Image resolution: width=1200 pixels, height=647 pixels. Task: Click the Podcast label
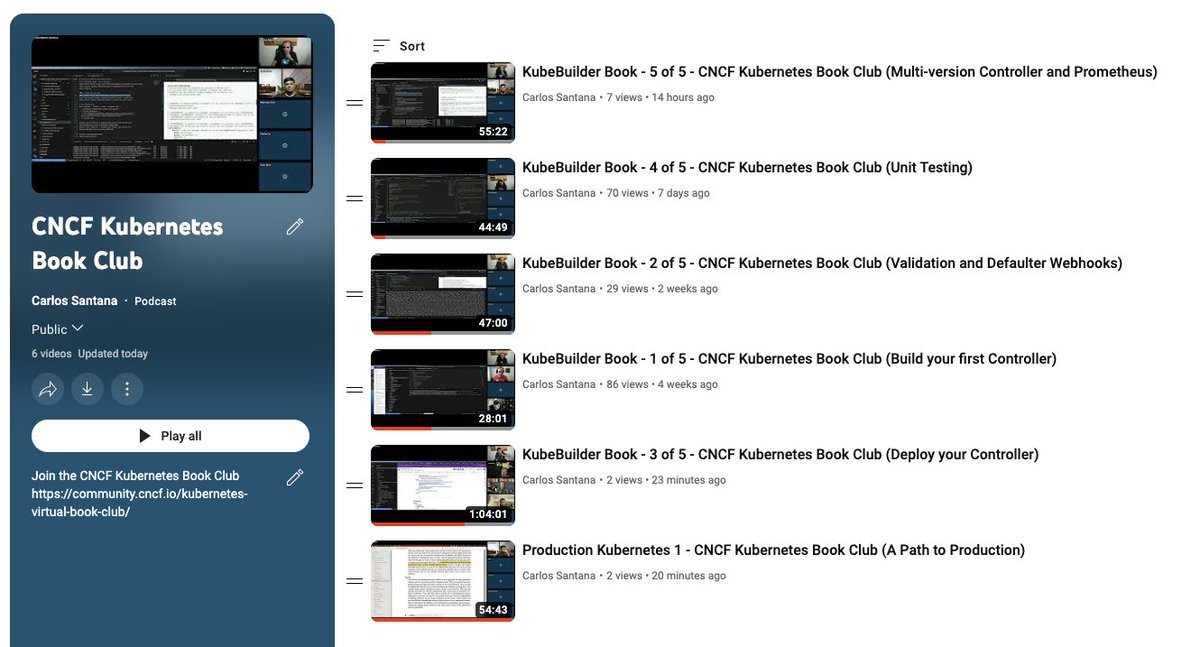tap(155, 301)
